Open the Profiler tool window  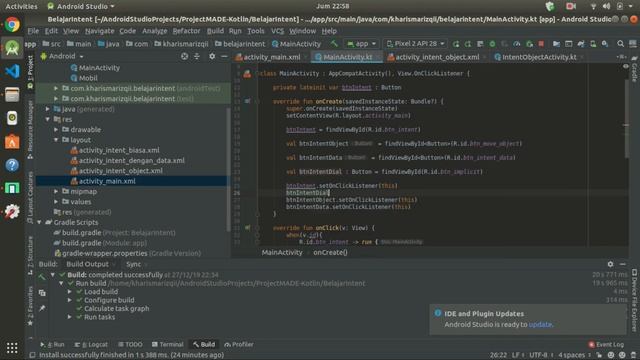239,344
